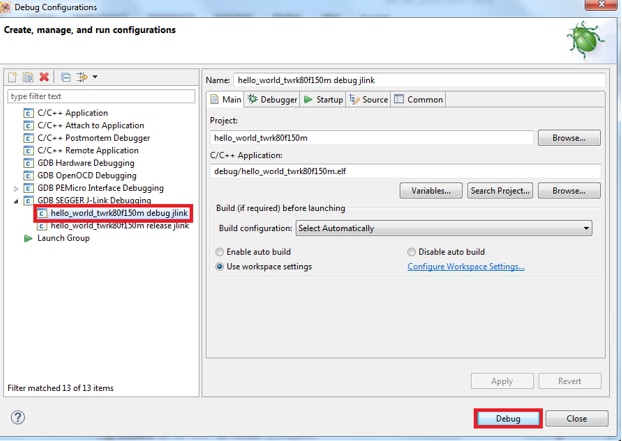Select the GDB OpenOCD Debugging configuration type
The width and height of the screenshot is (622, 441).
tap(85, 176)
